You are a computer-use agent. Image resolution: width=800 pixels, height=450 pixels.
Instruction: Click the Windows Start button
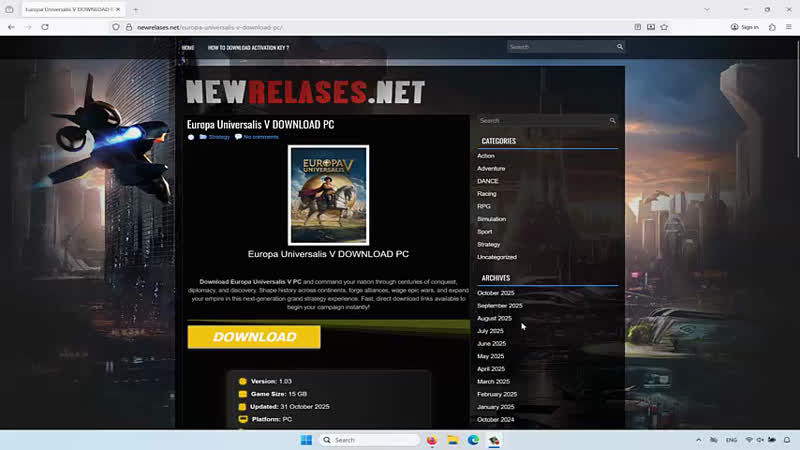pos(306,440)
